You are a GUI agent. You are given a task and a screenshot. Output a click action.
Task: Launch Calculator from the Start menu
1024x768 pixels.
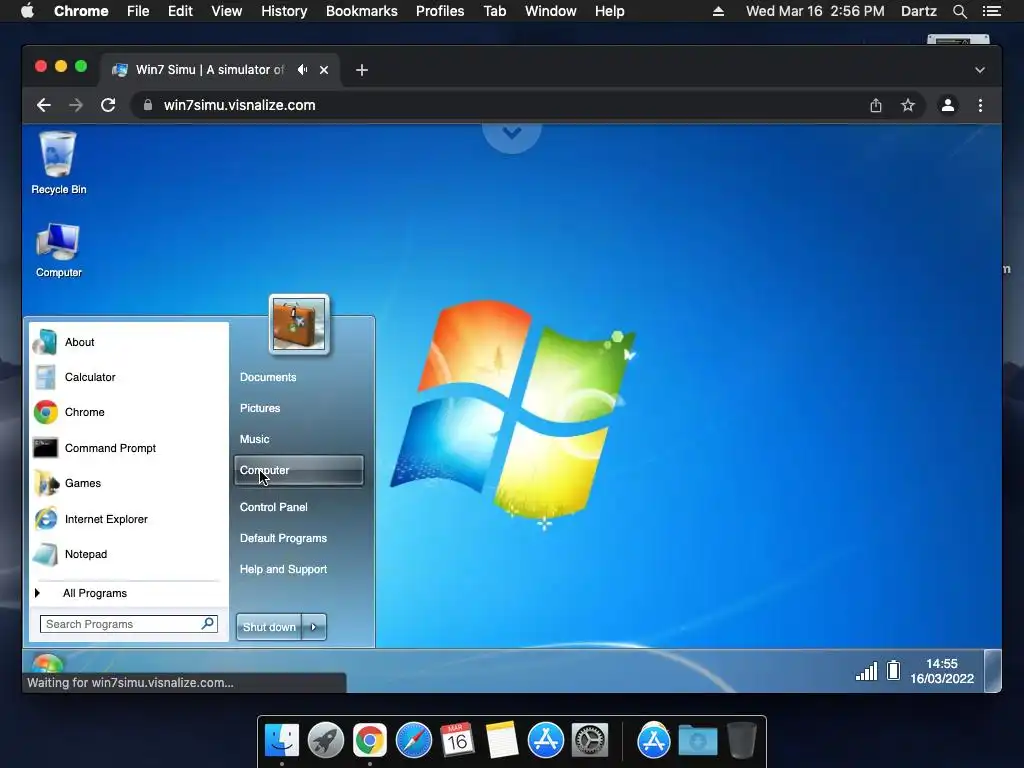click(x=89, y=377)
